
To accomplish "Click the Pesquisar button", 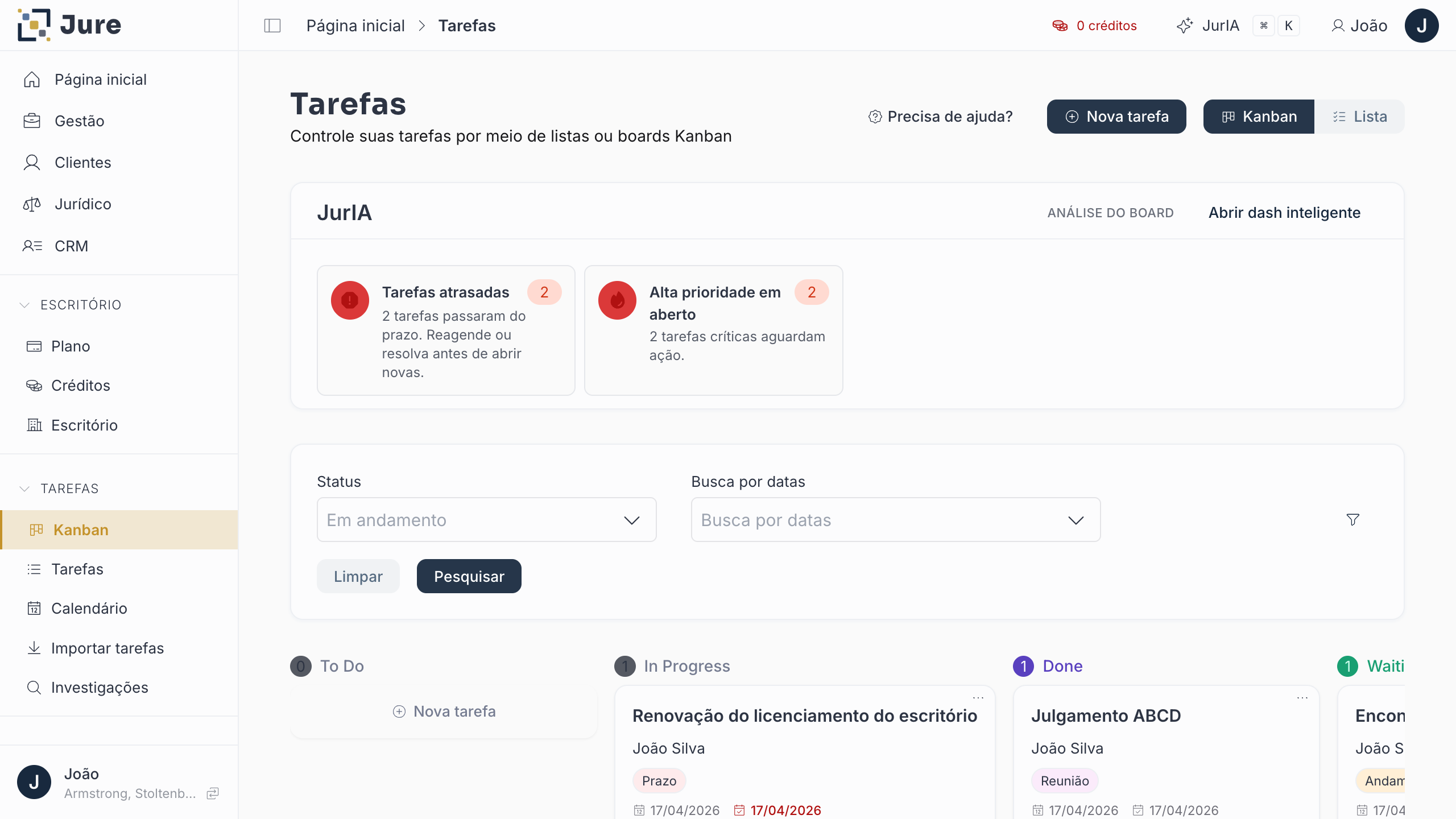I will click(x=469, y=576).
